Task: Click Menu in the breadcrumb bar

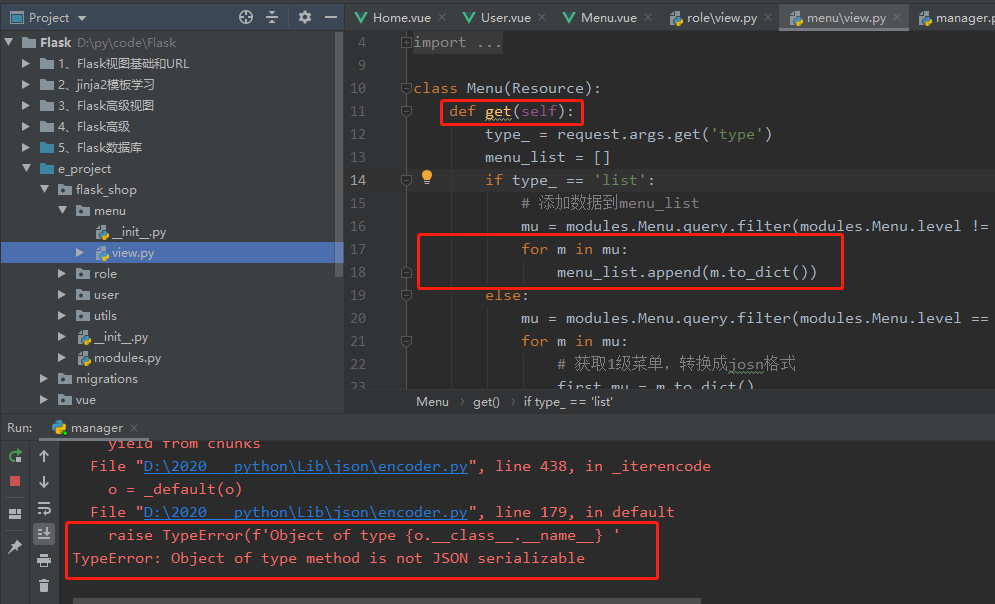Action: (x=432, y=402)
